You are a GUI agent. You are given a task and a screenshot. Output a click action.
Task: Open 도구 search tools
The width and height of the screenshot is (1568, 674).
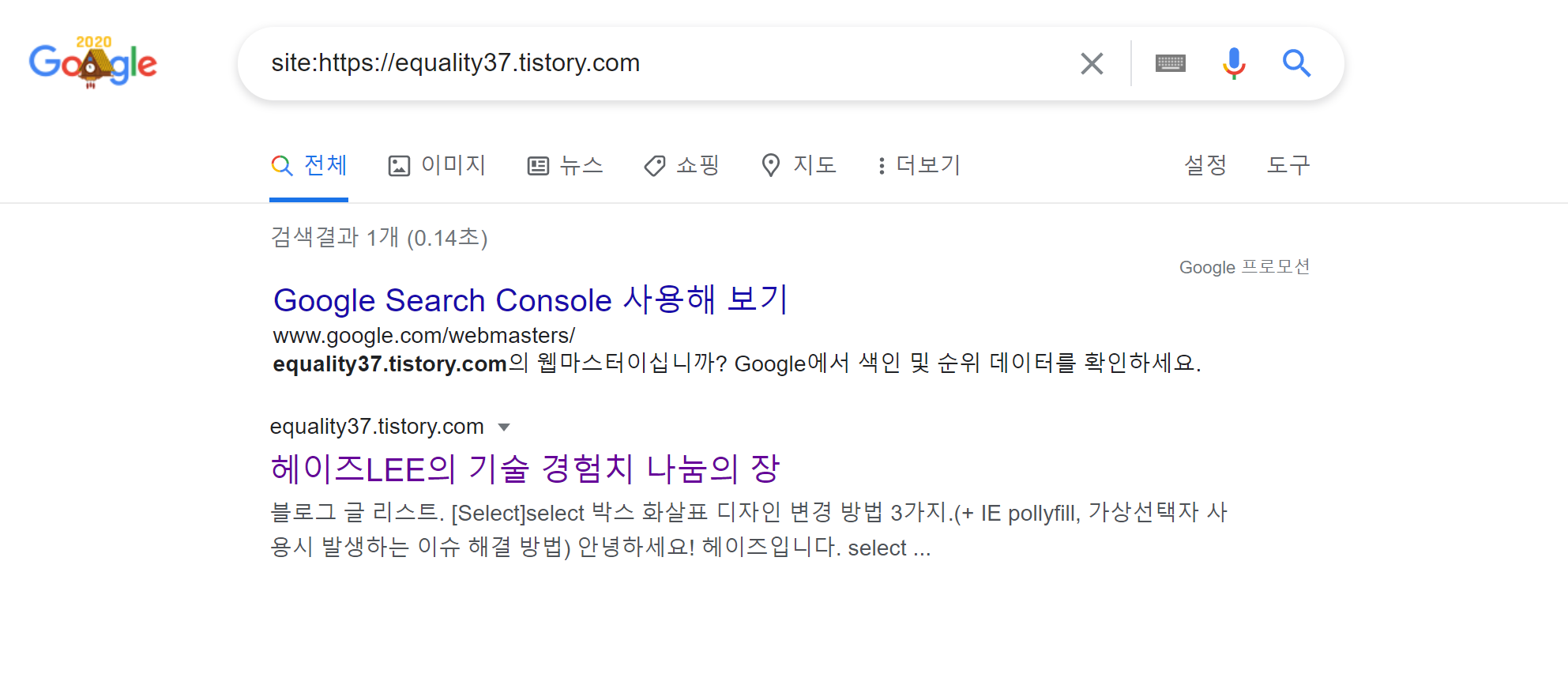coord(1288,165)
